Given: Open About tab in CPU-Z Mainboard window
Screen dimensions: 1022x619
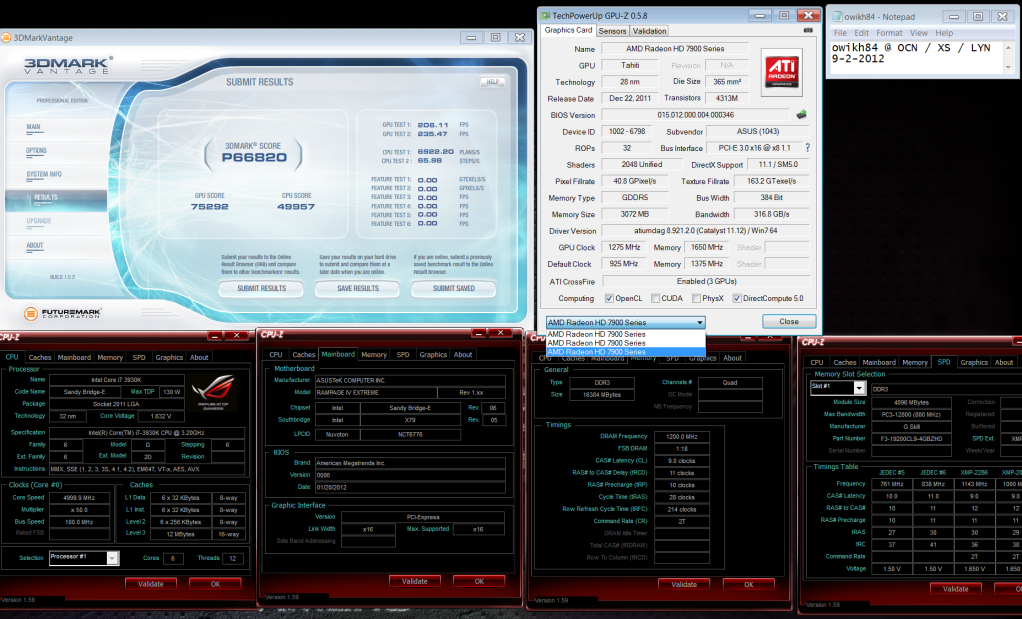Looking at the screenshot, I should click(463, 354).
